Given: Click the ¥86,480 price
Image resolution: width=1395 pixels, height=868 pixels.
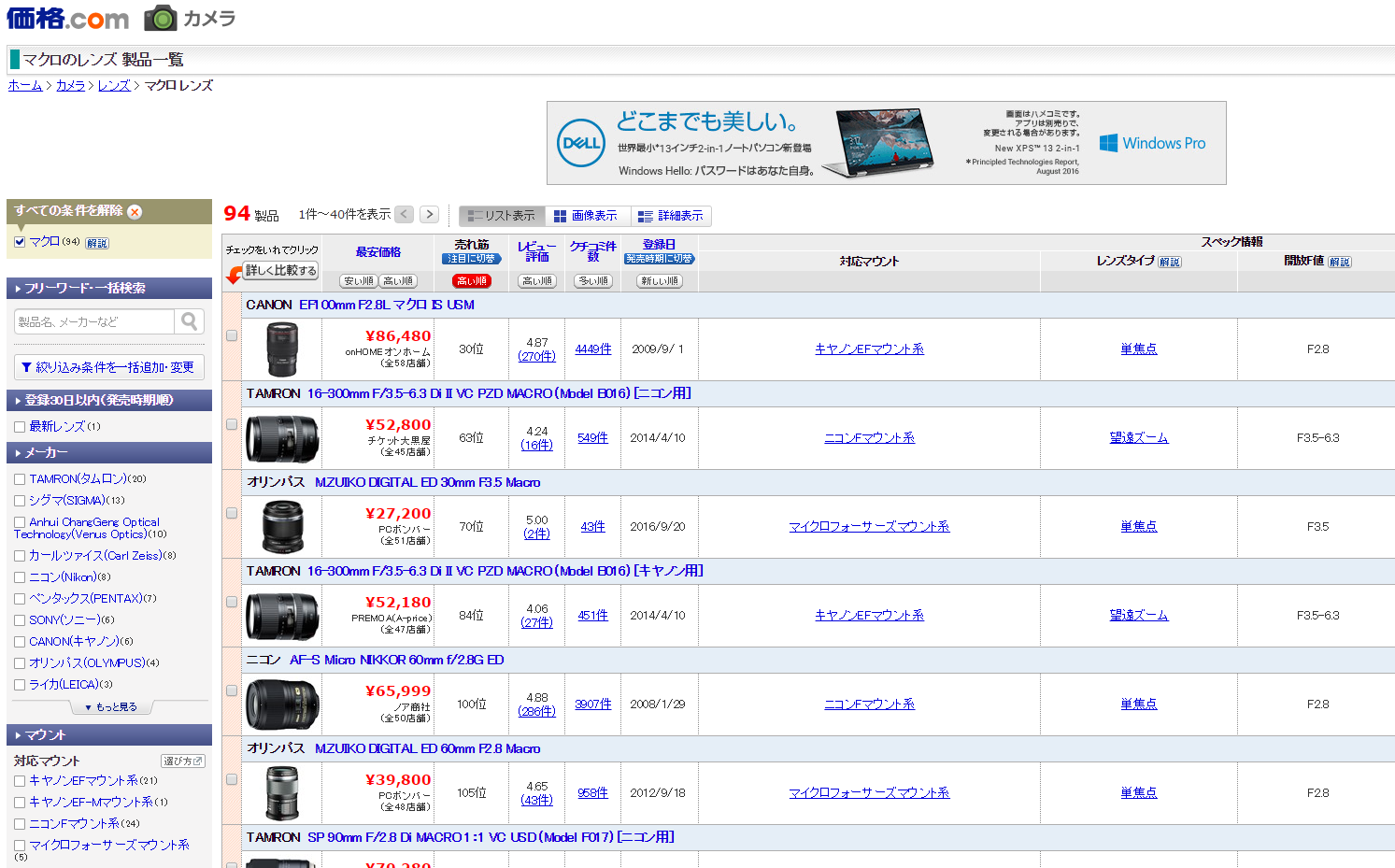Looking at the screenshot, I should point(398,336).
